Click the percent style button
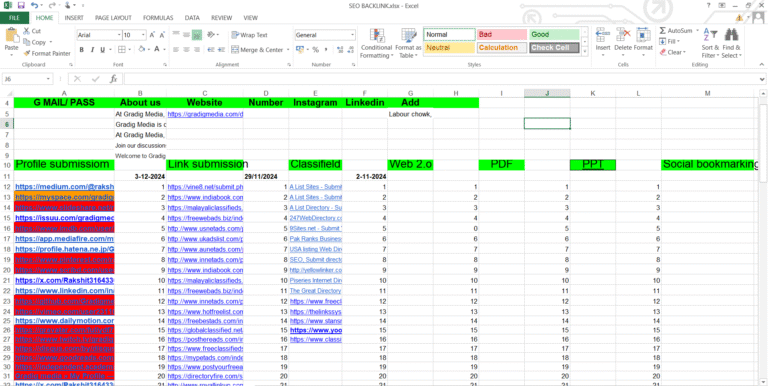Screen dimensions: 768x386 315,49
